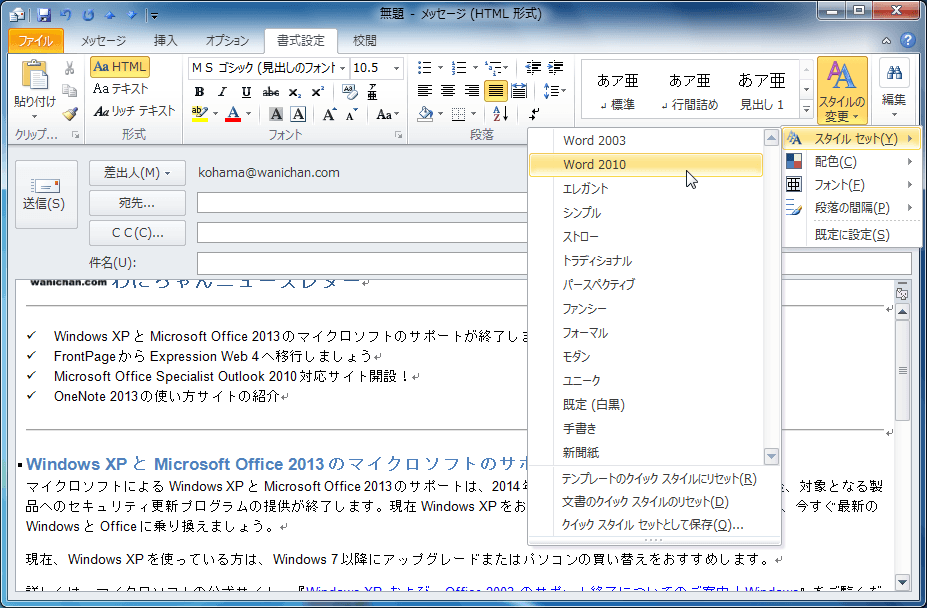
Task: Click the Justify alignment icon
Action: tap(495, 91)
